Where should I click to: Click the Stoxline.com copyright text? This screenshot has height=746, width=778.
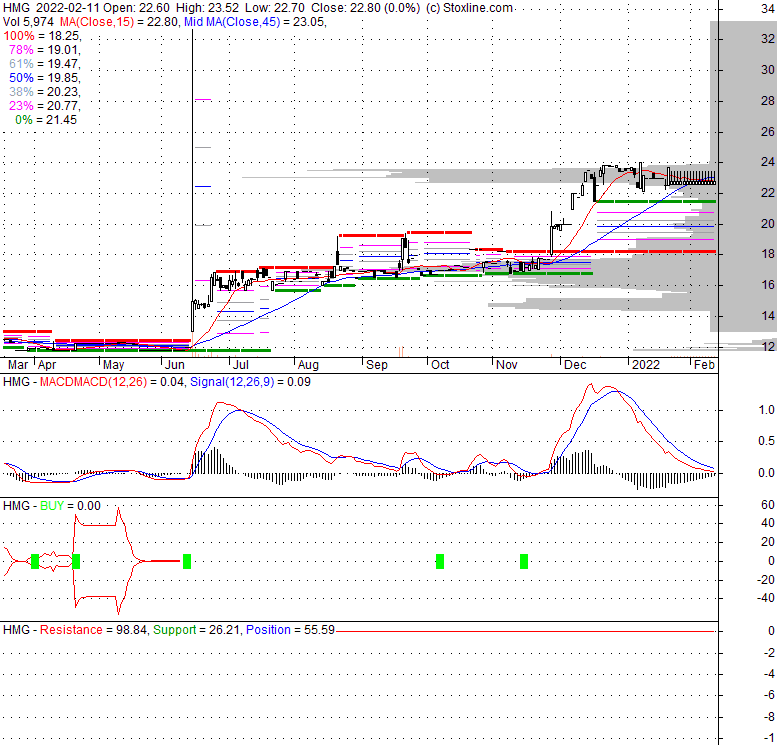[469, 8]
